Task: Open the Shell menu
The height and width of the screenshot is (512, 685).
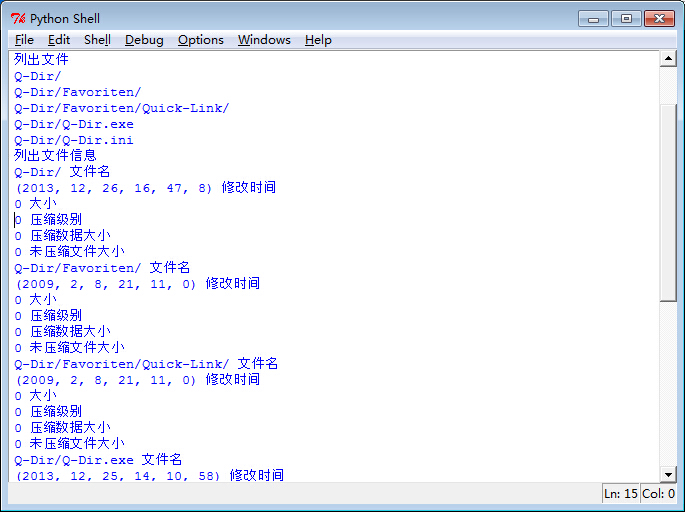Action: 97,40
